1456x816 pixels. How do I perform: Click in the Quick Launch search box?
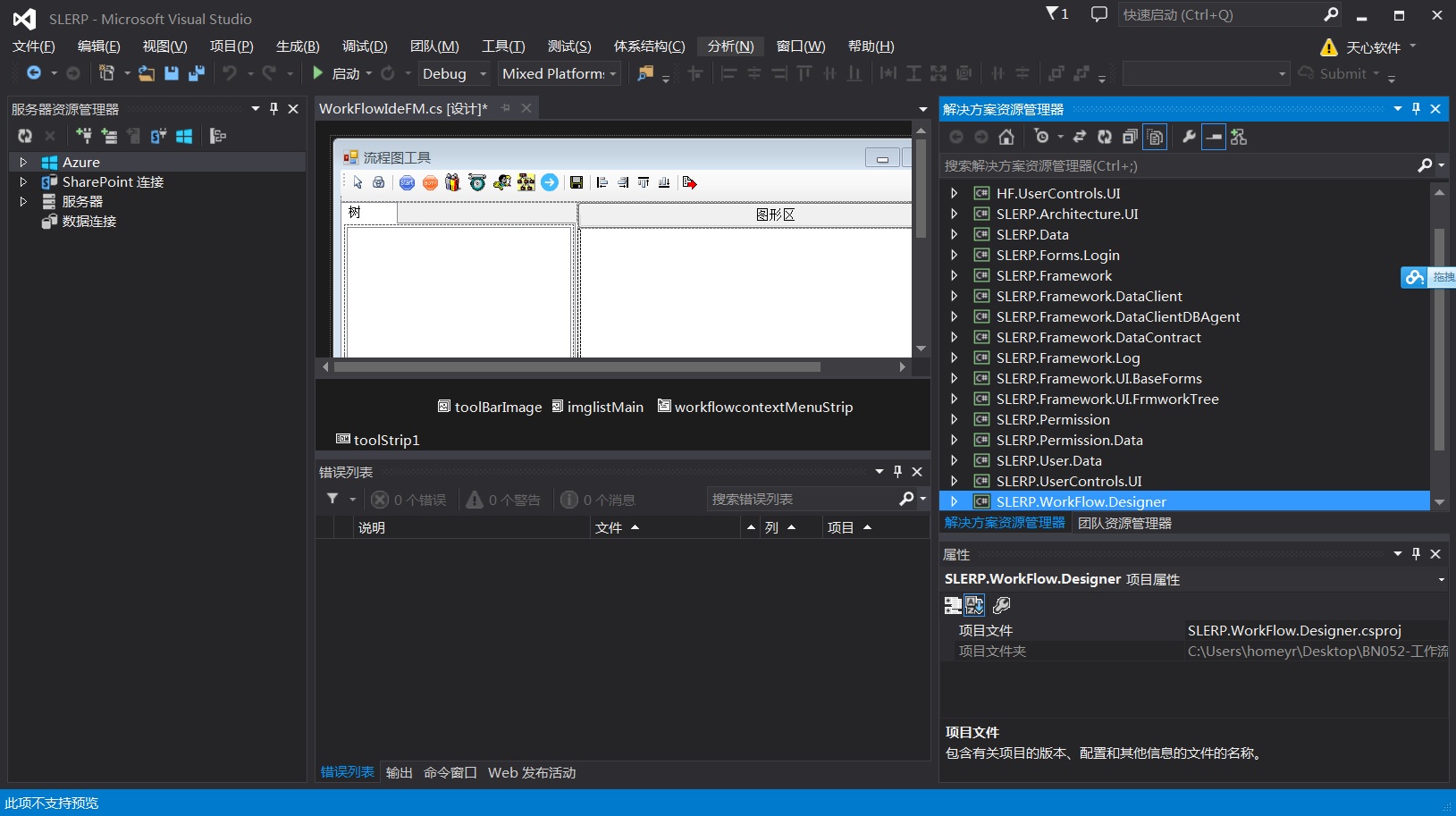click(x=1221, y=14)
